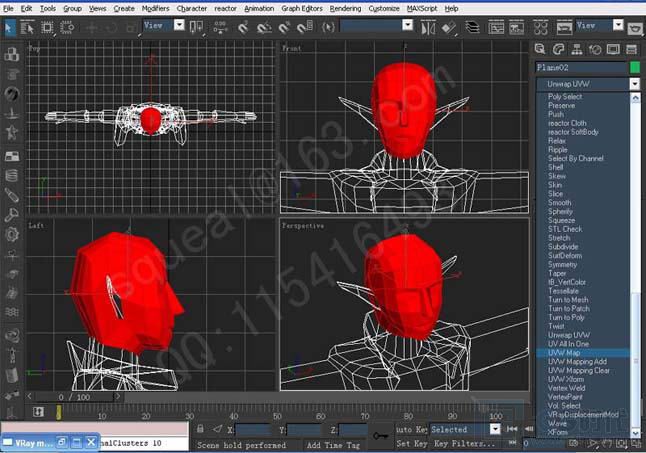Click the Edit Named Selection Sets icon

(328, 28)
